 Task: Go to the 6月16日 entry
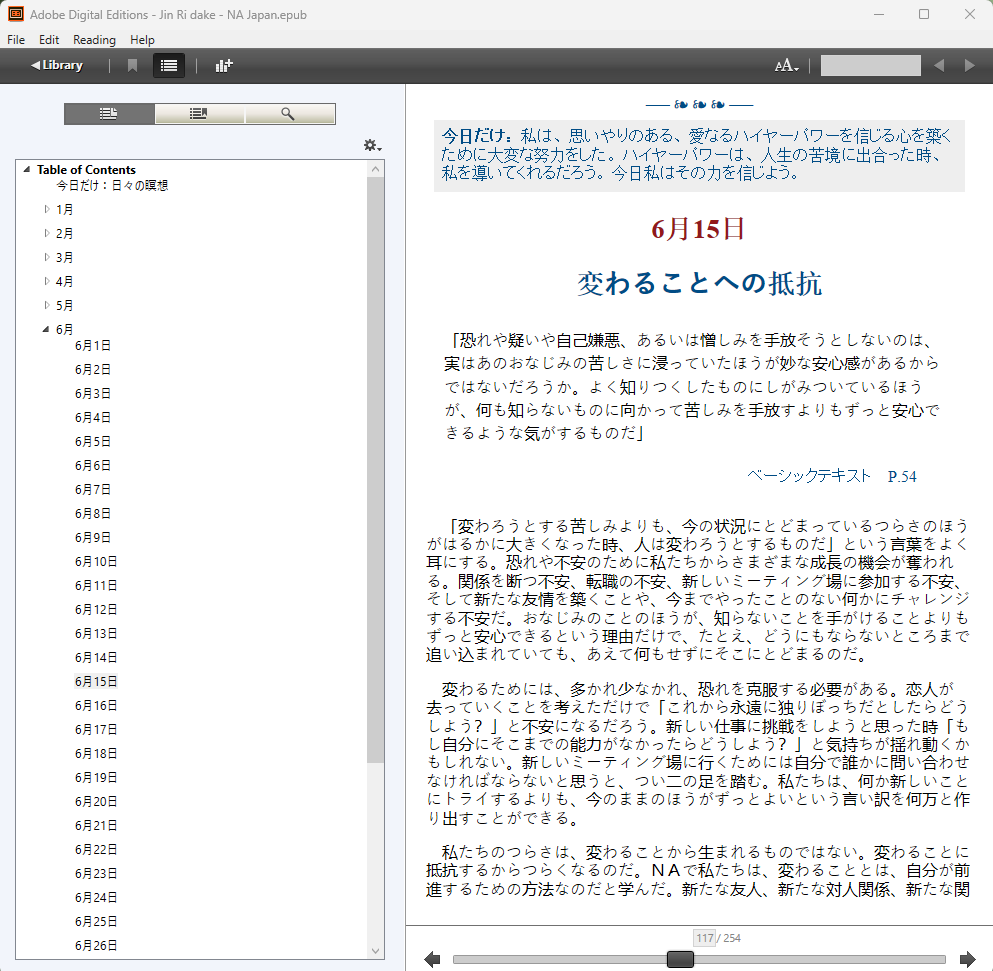coord(96,706)
